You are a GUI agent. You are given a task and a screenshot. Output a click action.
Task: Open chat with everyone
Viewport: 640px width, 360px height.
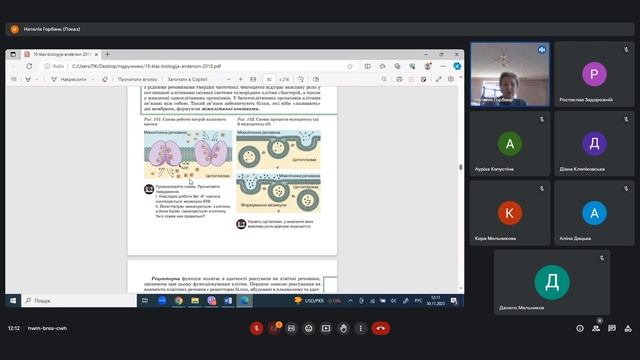pyautogui.click(x=612, y=328)
